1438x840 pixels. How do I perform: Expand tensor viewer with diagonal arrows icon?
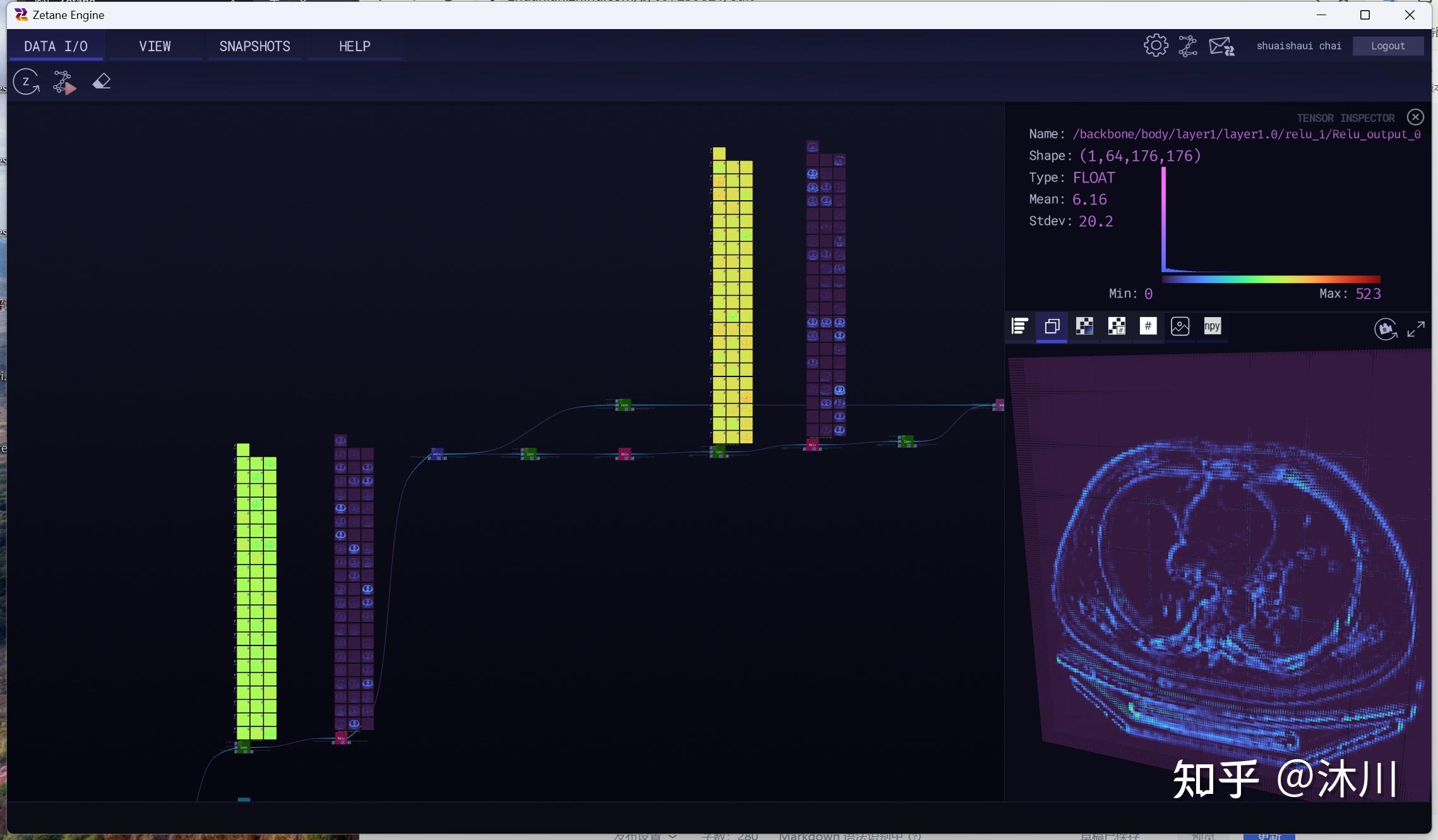(1416, 329)
